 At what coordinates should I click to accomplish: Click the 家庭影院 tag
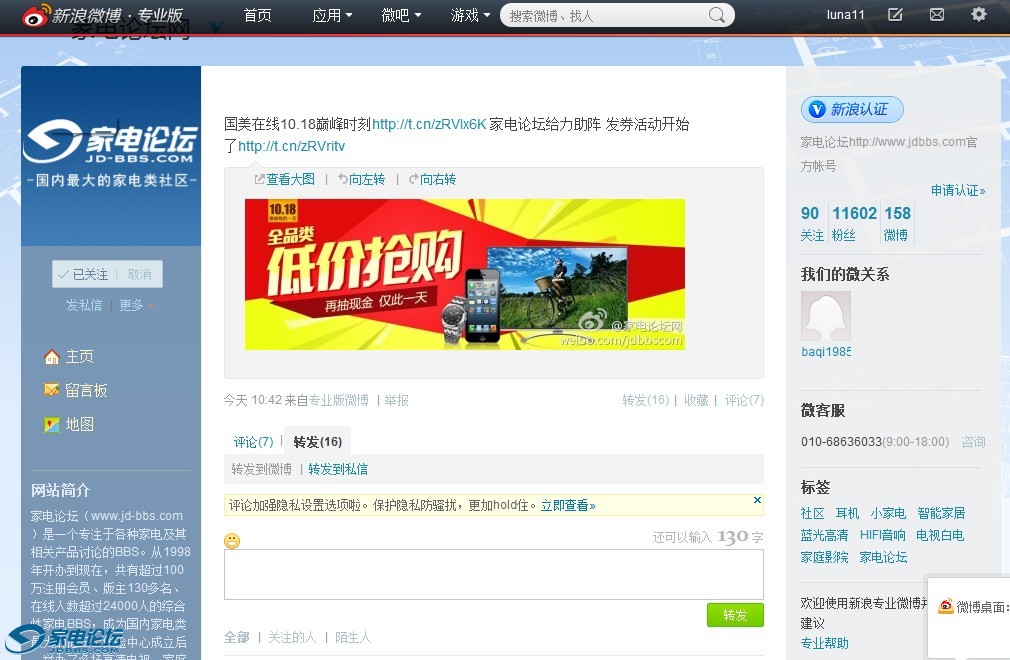coord(824,557)
